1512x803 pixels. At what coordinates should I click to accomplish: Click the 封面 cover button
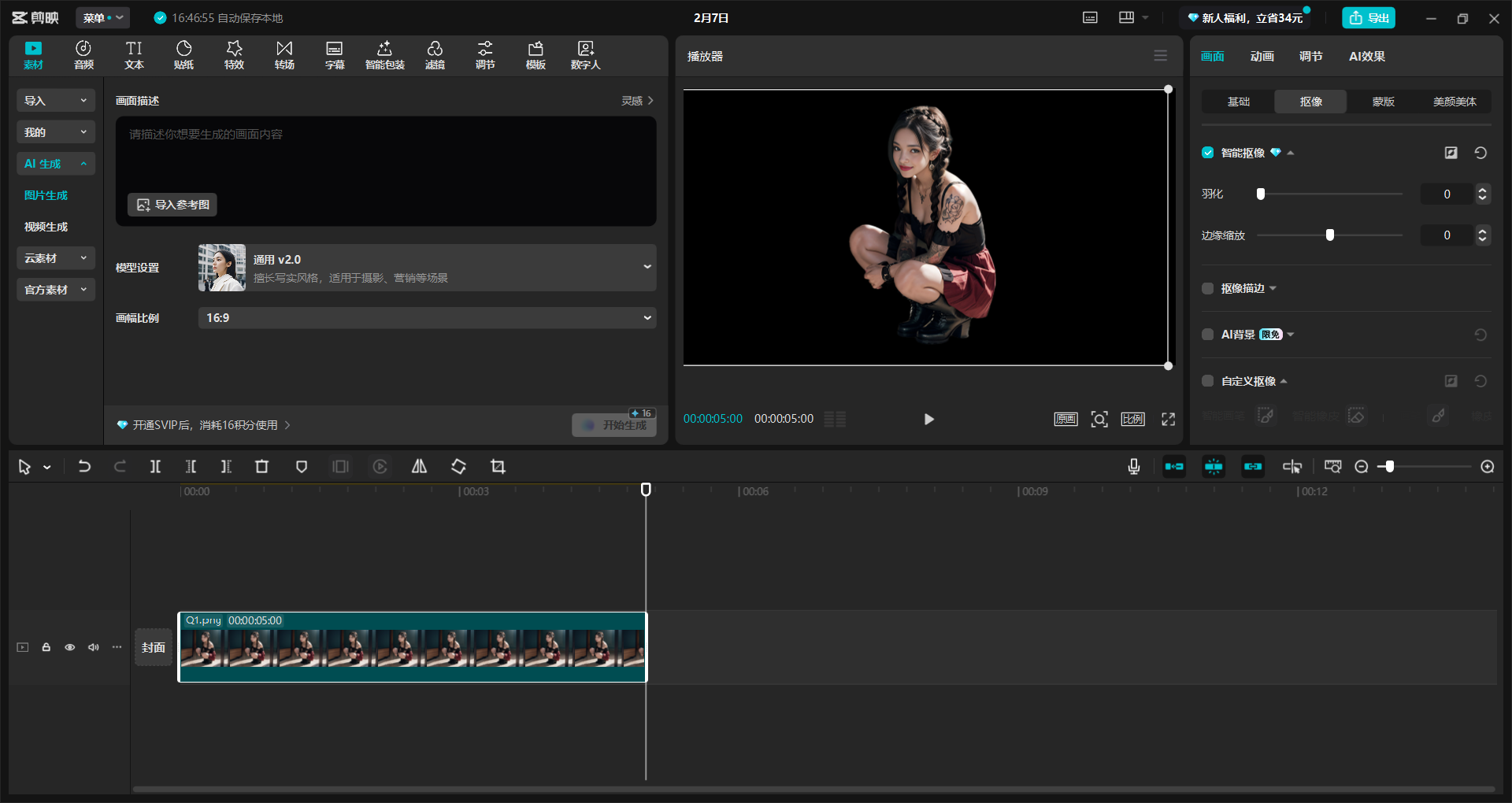click(154, 647)
